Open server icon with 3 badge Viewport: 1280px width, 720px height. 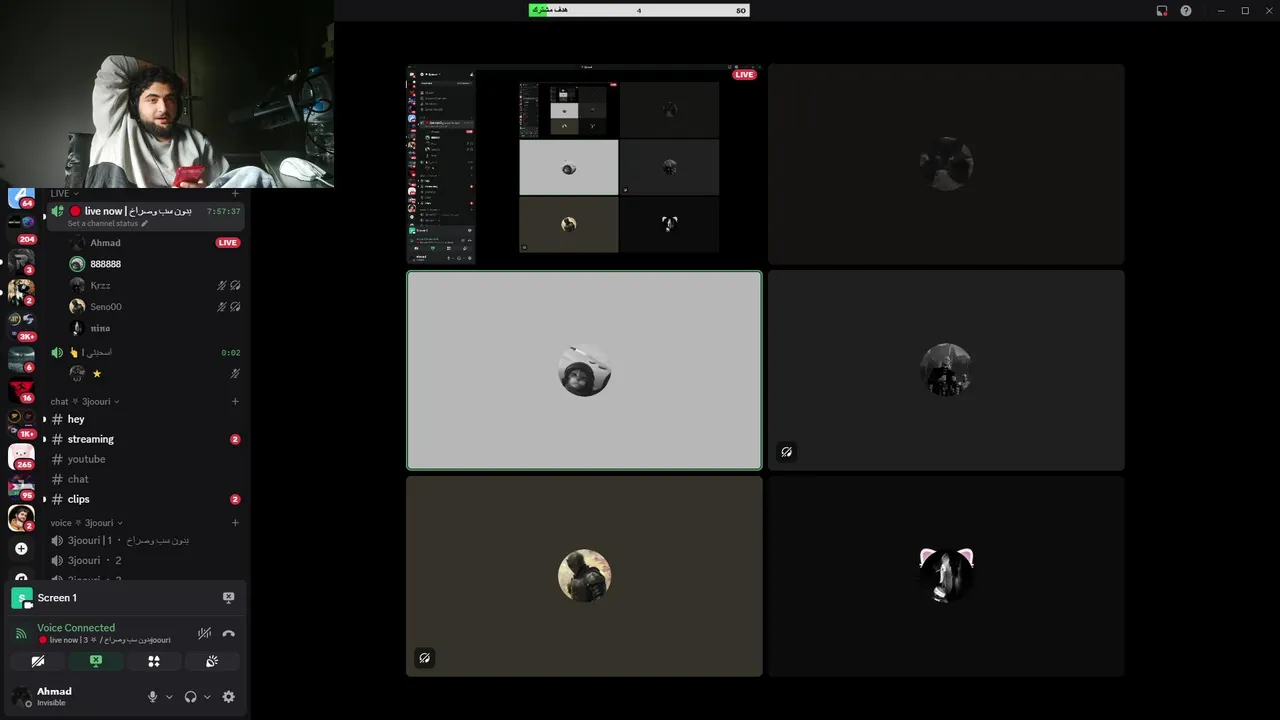[21, 261]
